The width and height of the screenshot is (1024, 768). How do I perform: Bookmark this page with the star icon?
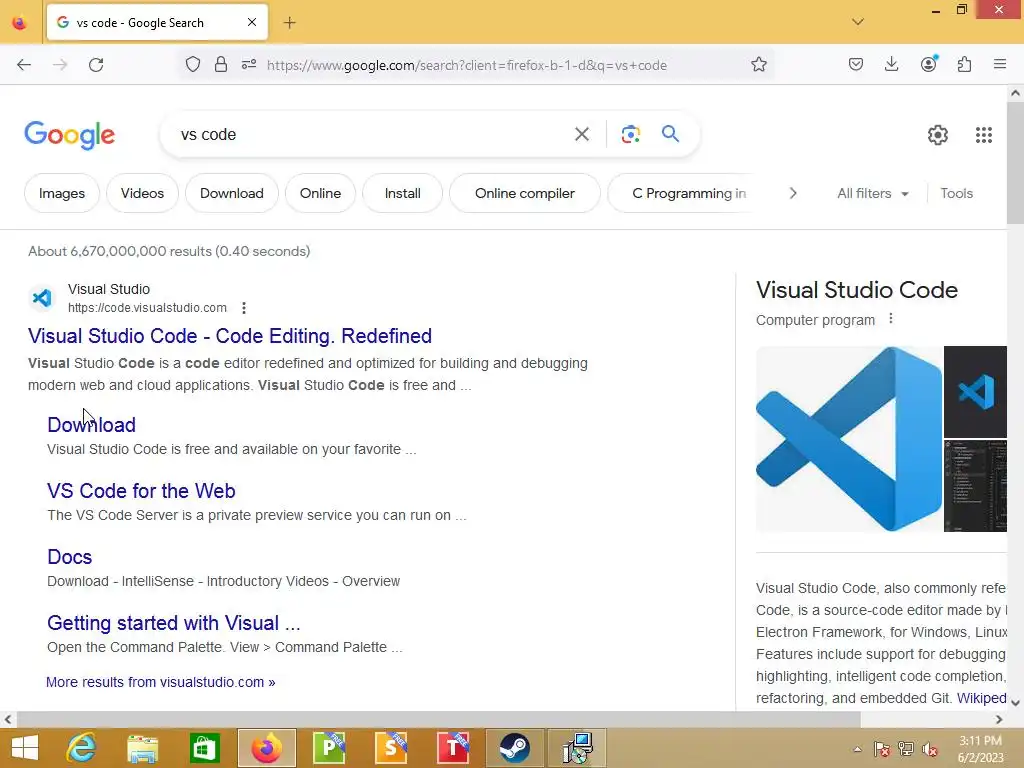(758, 65)
